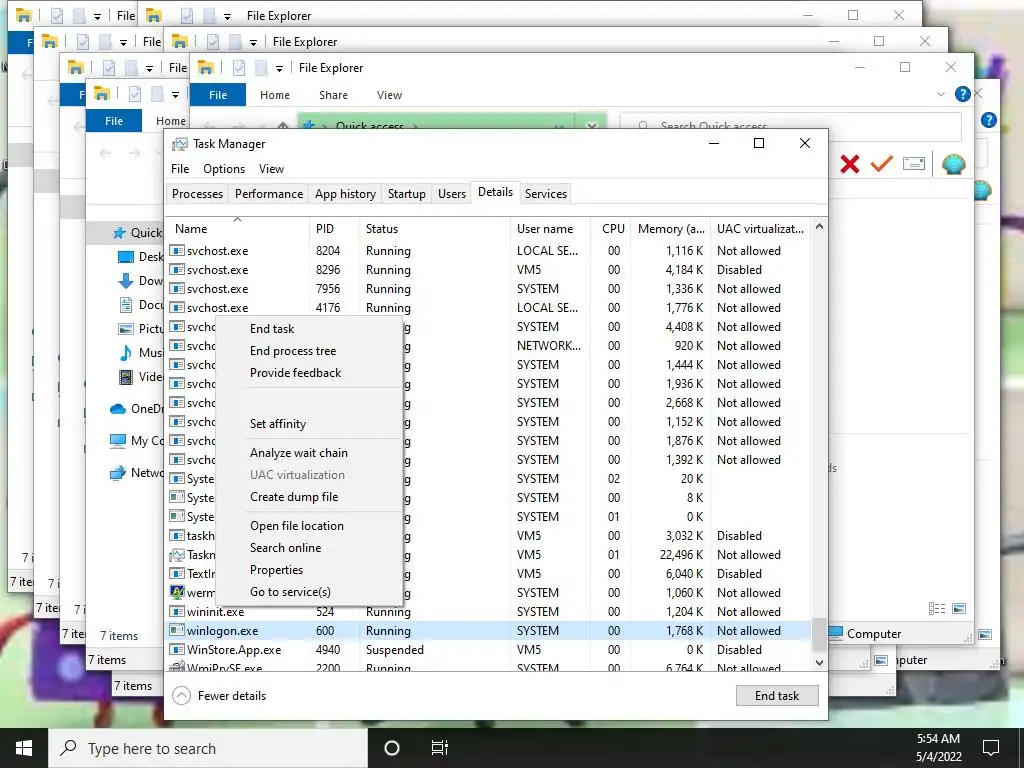Open Task Manager View menu
Screen dimensions: 1024x768
tap(271, 169)
